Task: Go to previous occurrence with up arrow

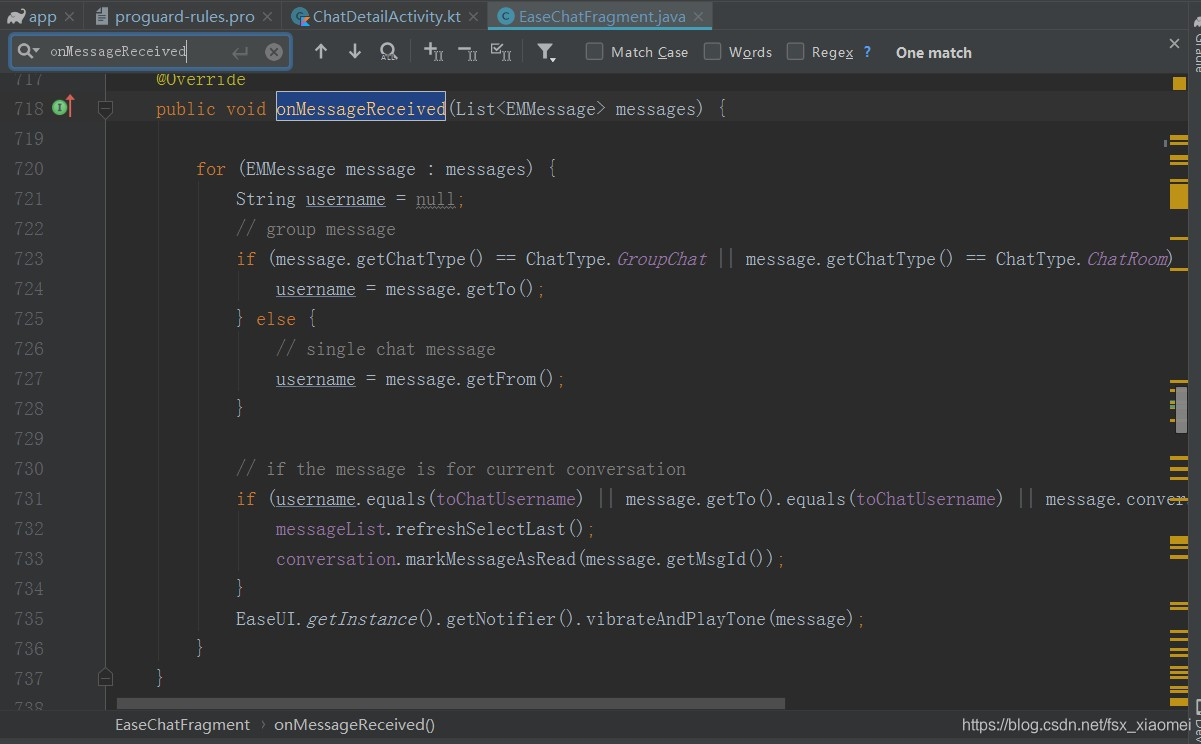Action: click(321, 52)
